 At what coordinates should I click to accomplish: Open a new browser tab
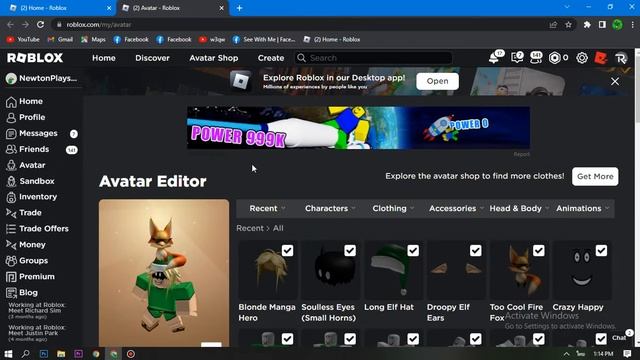[240, 8]
